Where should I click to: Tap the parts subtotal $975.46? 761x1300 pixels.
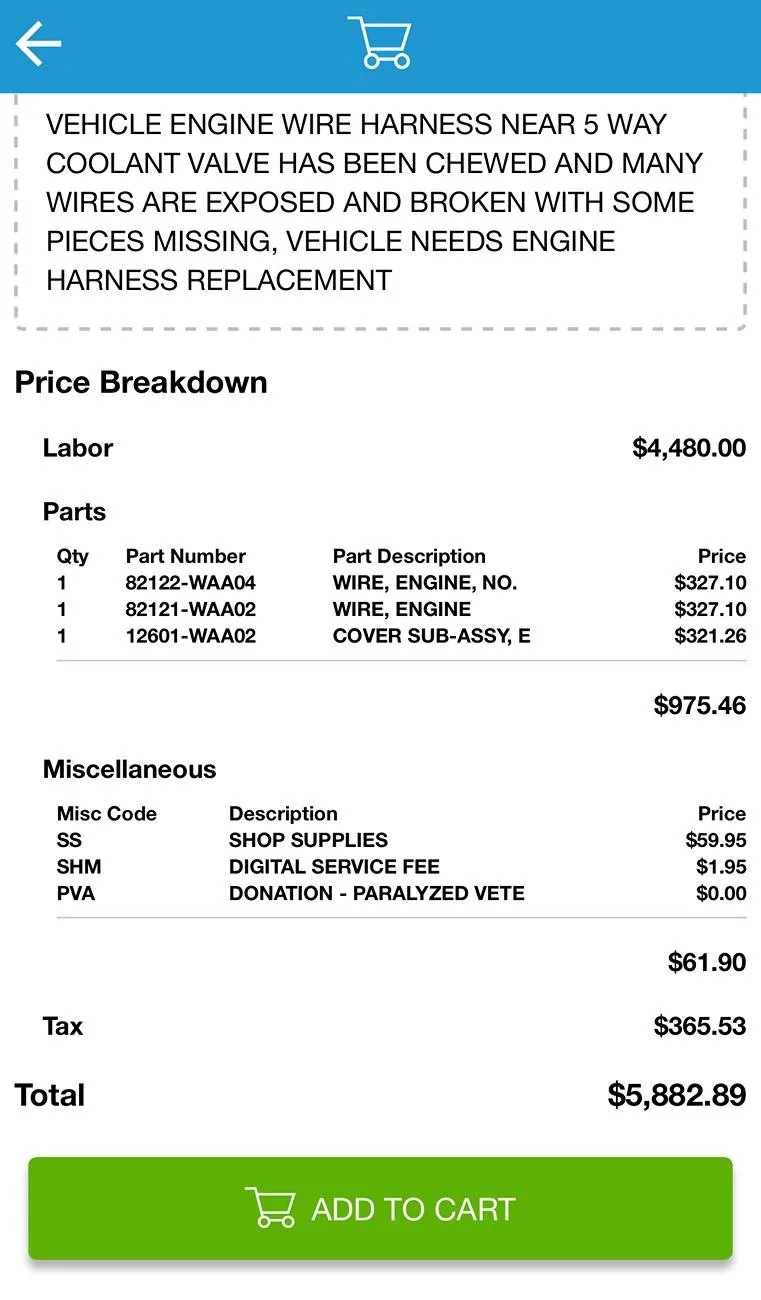tap(700, 705)
